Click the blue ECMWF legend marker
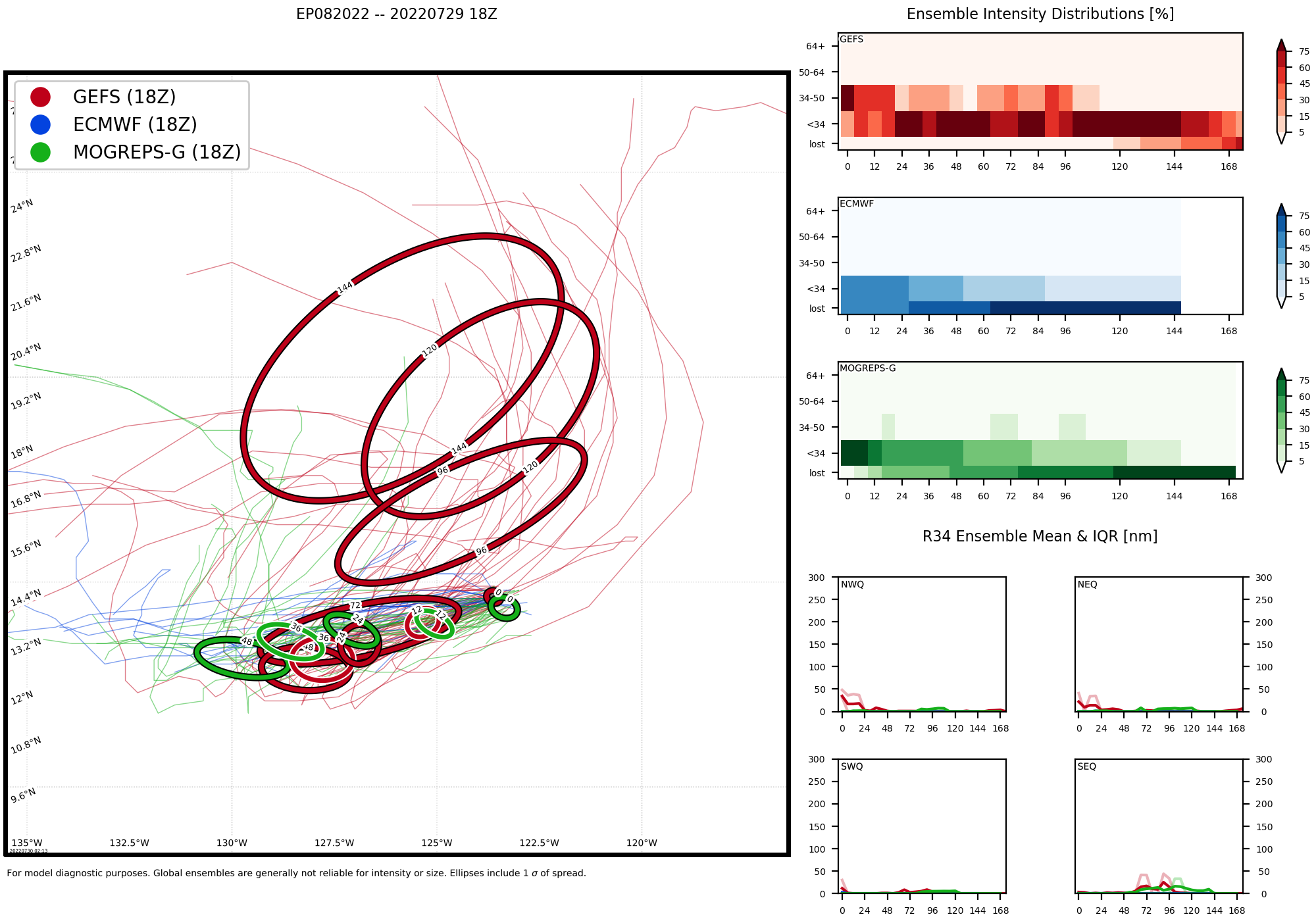Screen dimensions: 1316x921 [41, 125]
